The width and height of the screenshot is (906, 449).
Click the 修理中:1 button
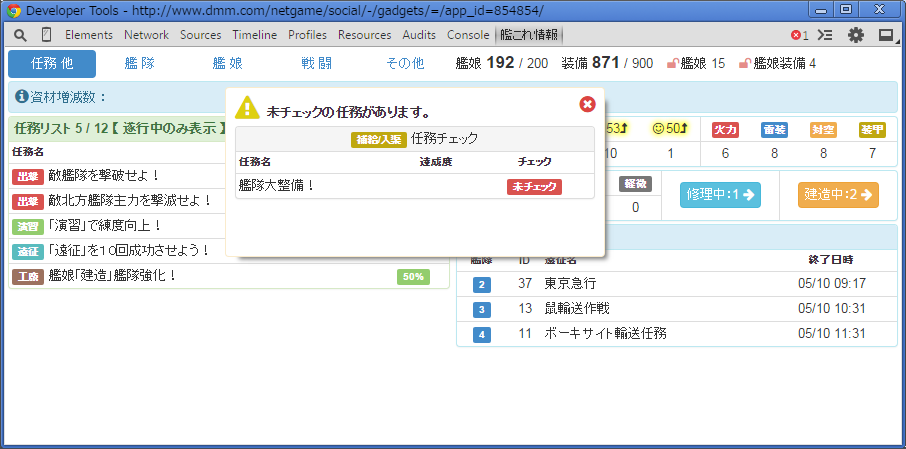(x=721, y=195)
